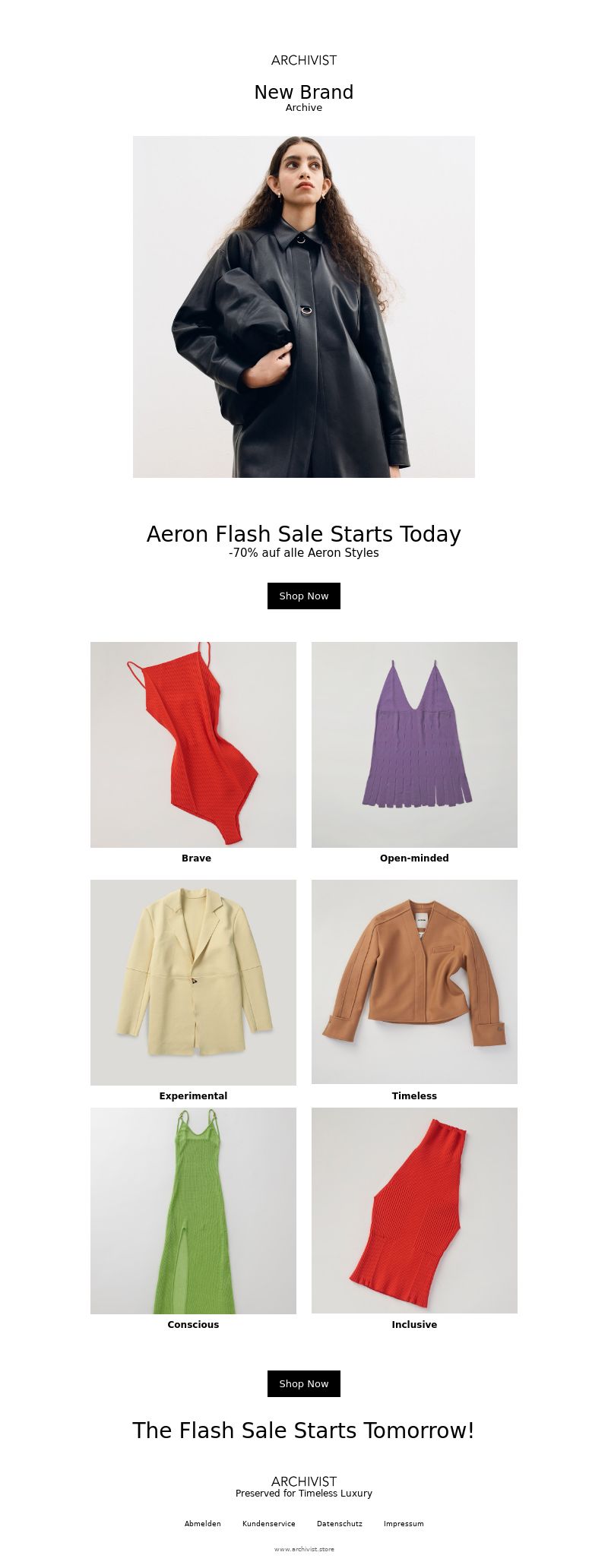Click the first Shop Now button

[304, 596]
